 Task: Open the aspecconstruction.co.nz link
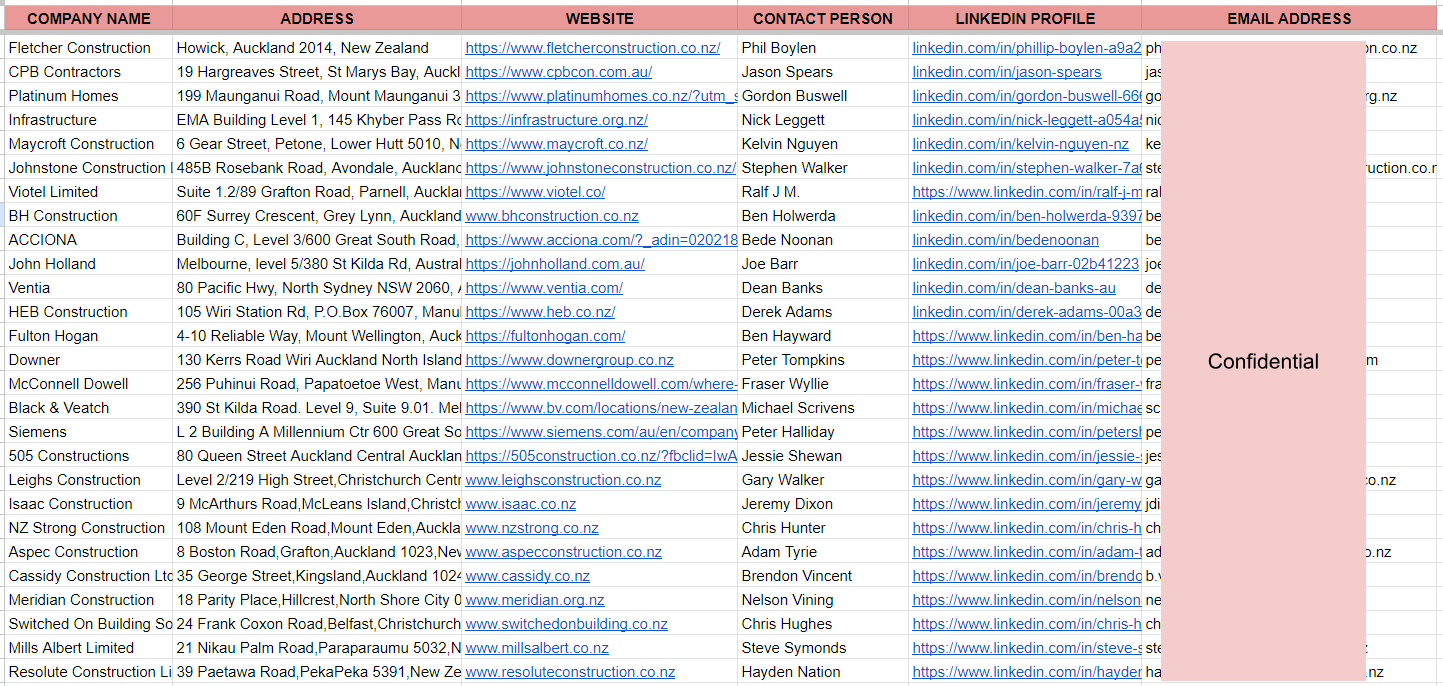pyautogui.click(x=563, y=552)
